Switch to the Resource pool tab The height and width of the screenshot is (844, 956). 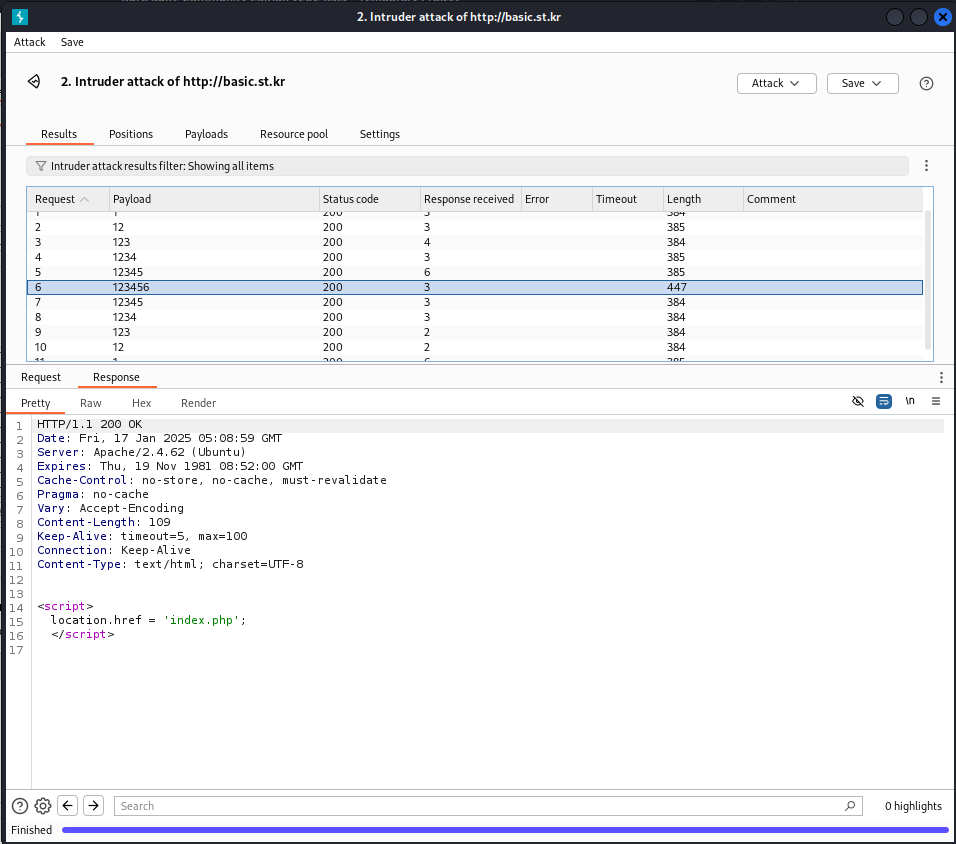294,134
